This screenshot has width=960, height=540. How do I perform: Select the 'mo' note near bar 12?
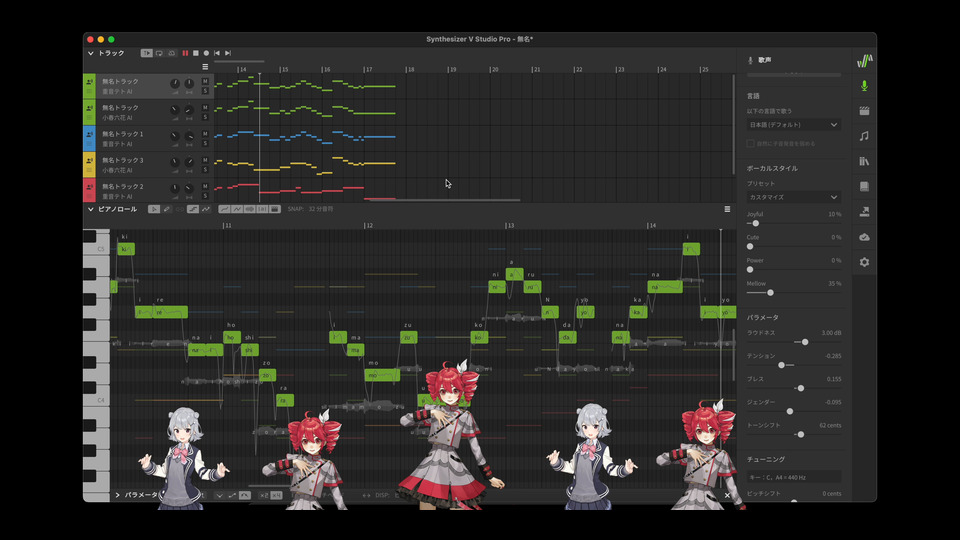click(x=382, y=375)
